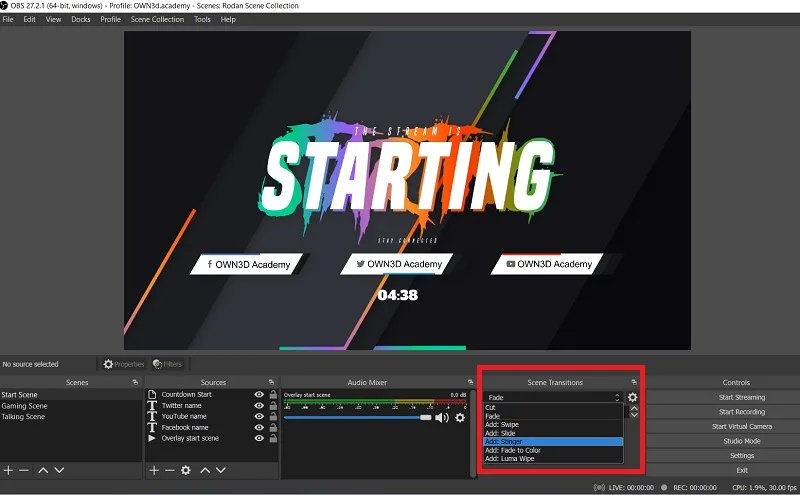800x495 pixels.
Task: Hide the Countdown Start source
Action: point(259,394)
